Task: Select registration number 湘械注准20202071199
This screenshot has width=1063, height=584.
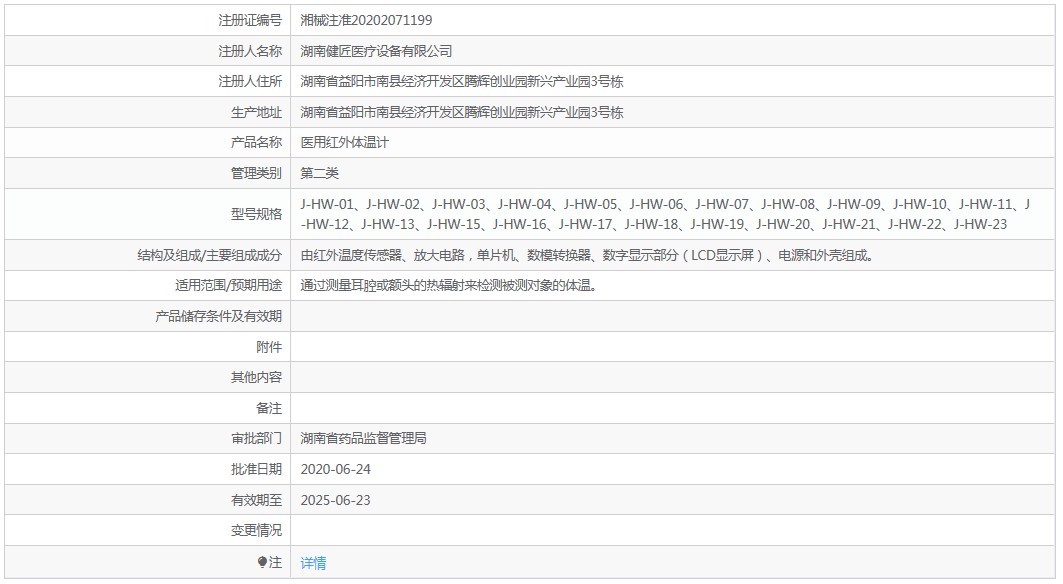Action: coord(366,20)
